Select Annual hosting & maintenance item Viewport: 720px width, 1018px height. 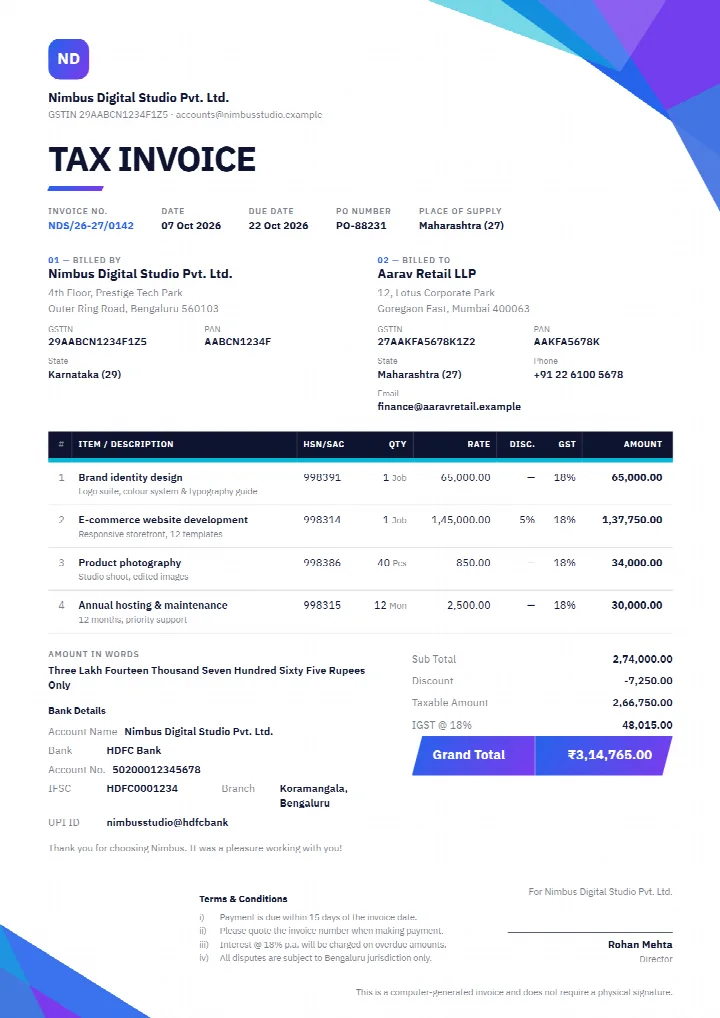click(x=153, y=605)
